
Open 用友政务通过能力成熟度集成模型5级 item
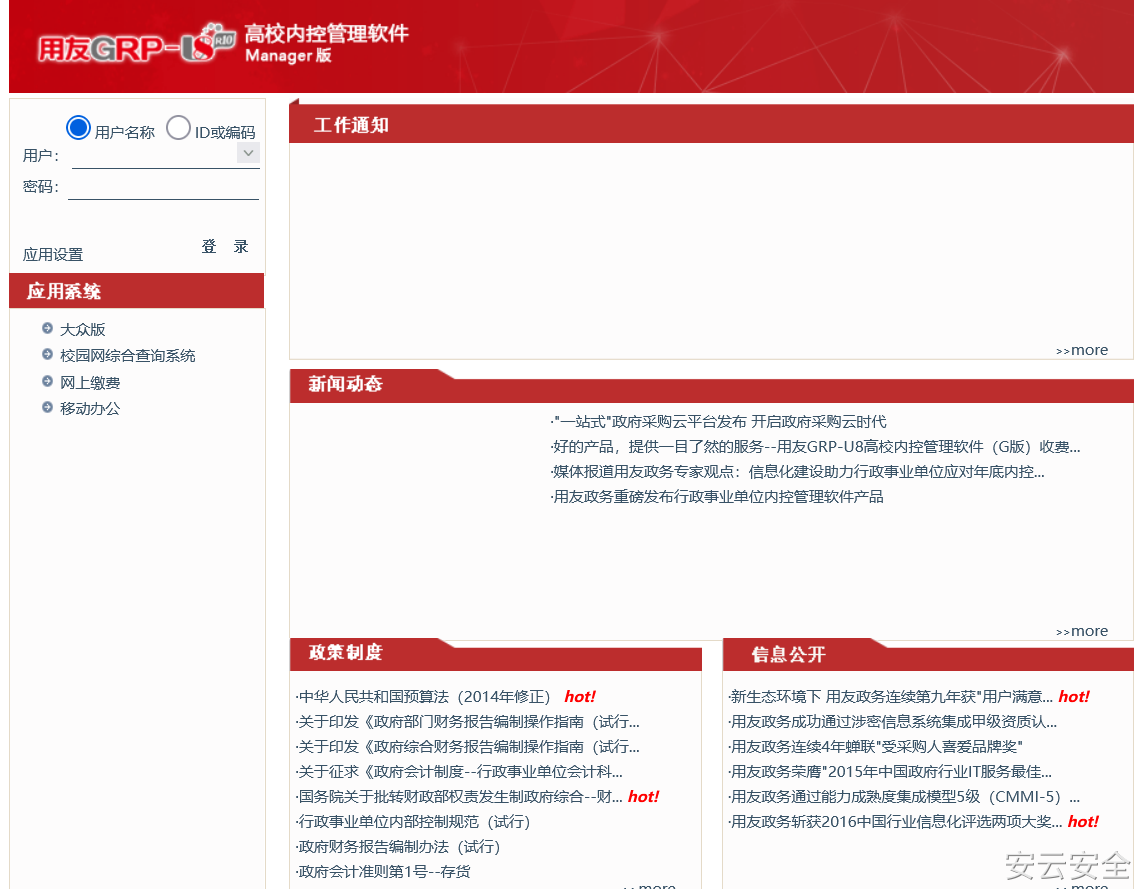point(904,797)
